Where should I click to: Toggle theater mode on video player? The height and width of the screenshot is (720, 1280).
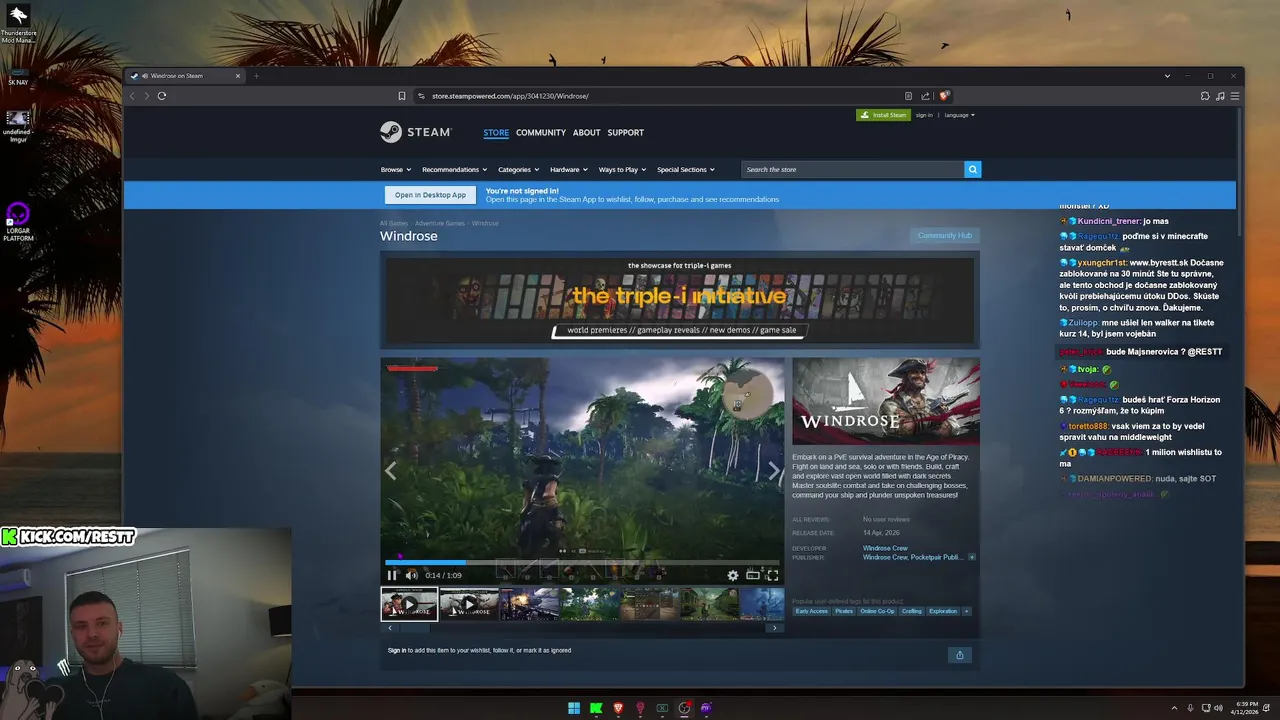753,575
